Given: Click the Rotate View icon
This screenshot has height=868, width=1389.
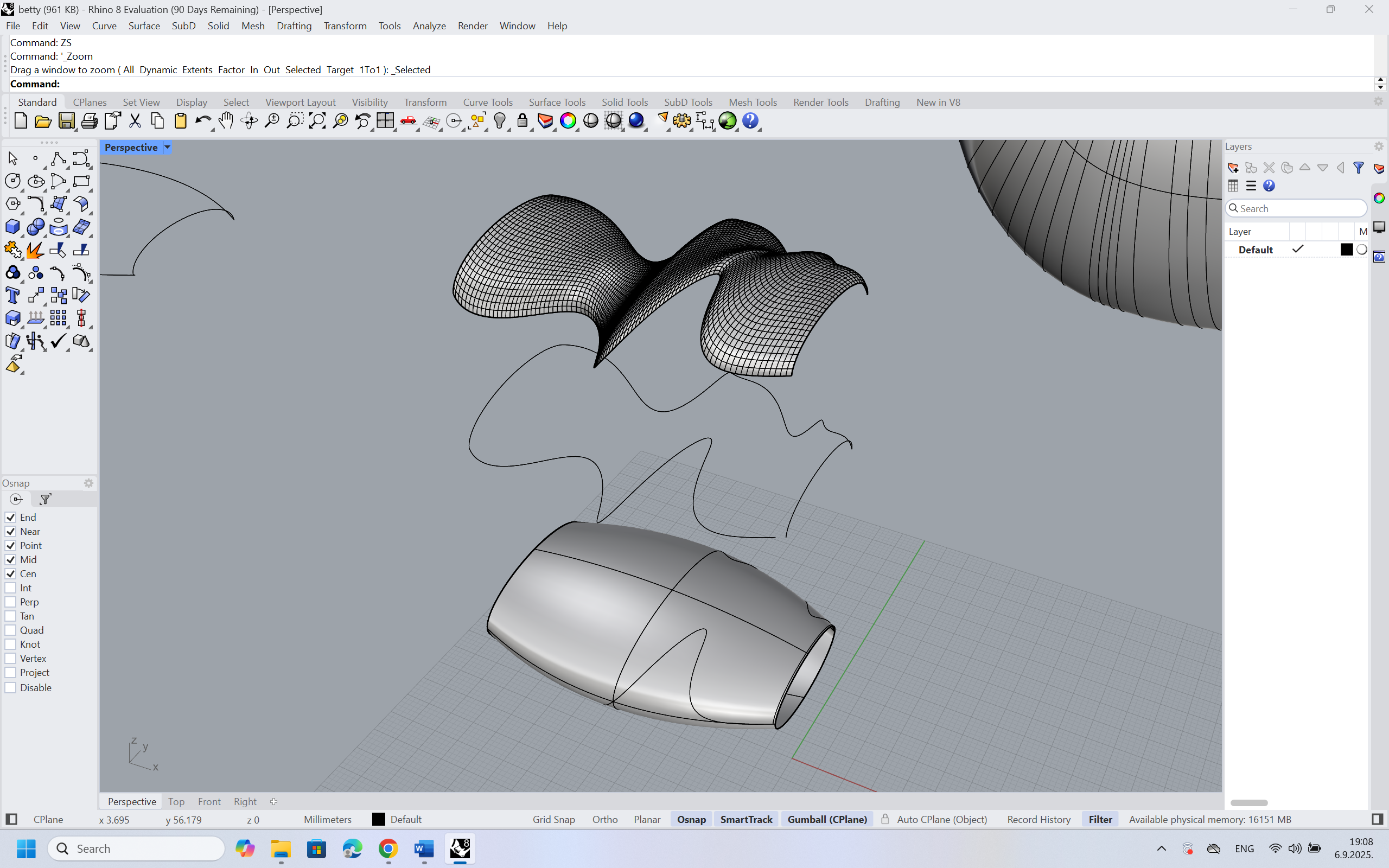Looking at the screenshot, I should (x=249, y=121).
